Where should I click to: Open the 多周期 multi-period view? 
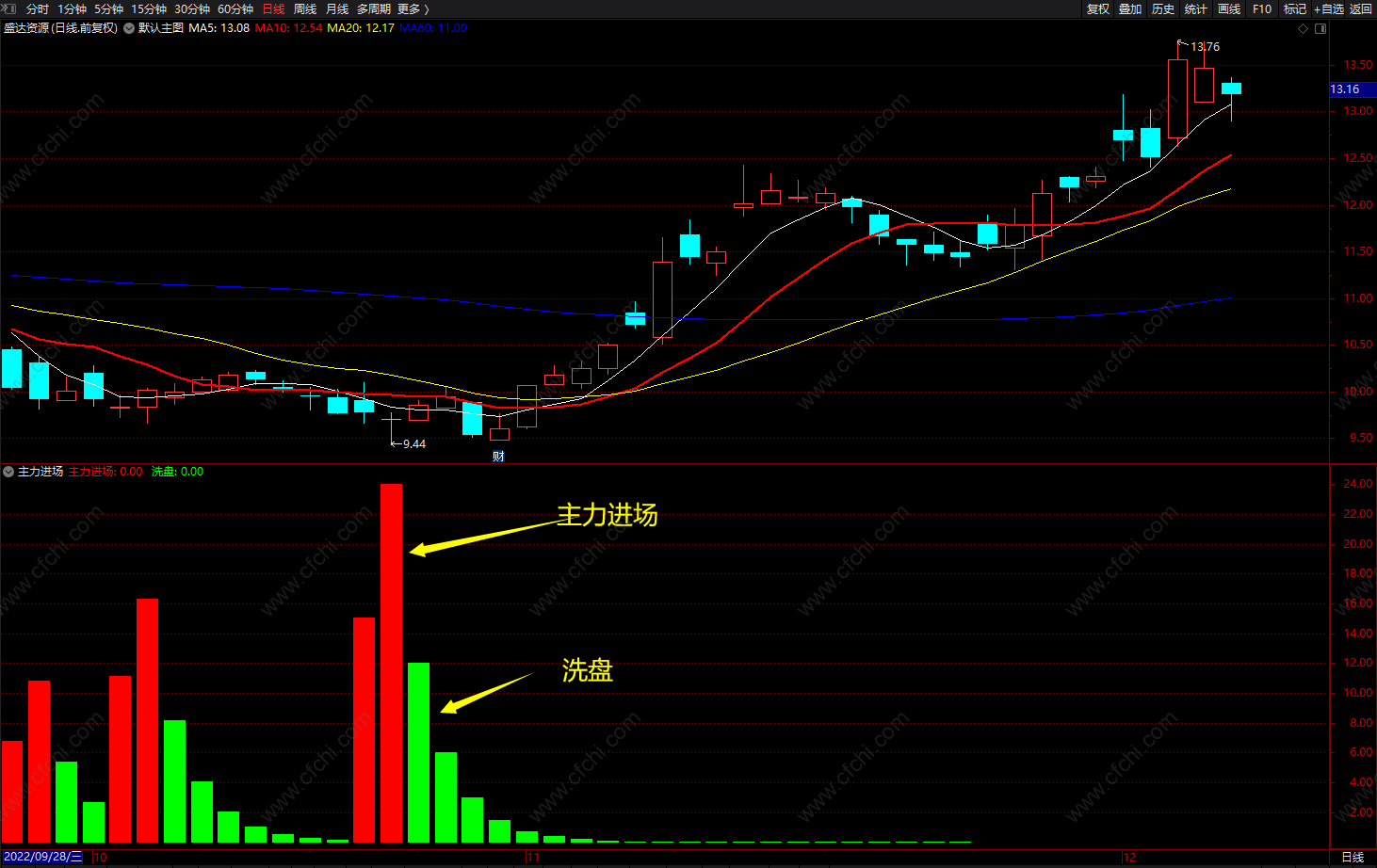coord(374,8)
